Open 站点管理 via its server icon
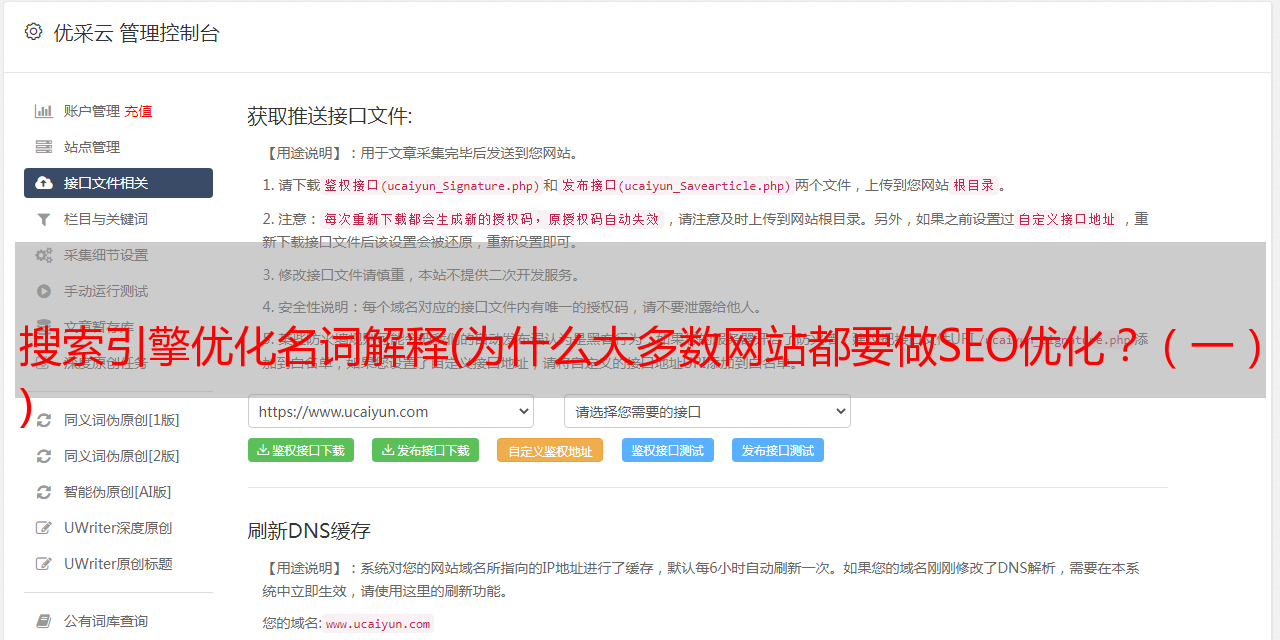This screenshot has height=640, width=1280. coord(44,147)
